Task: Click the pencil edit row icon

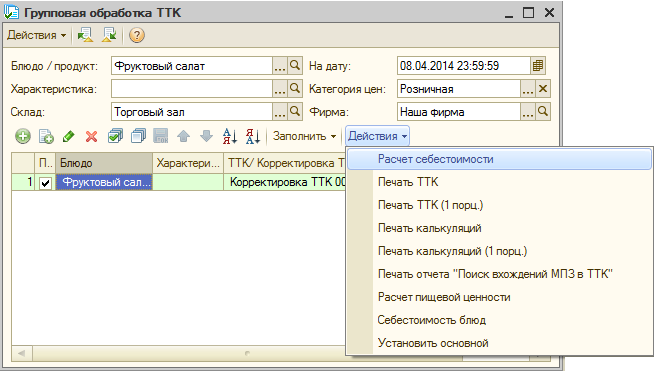Action: coord(69,136)
